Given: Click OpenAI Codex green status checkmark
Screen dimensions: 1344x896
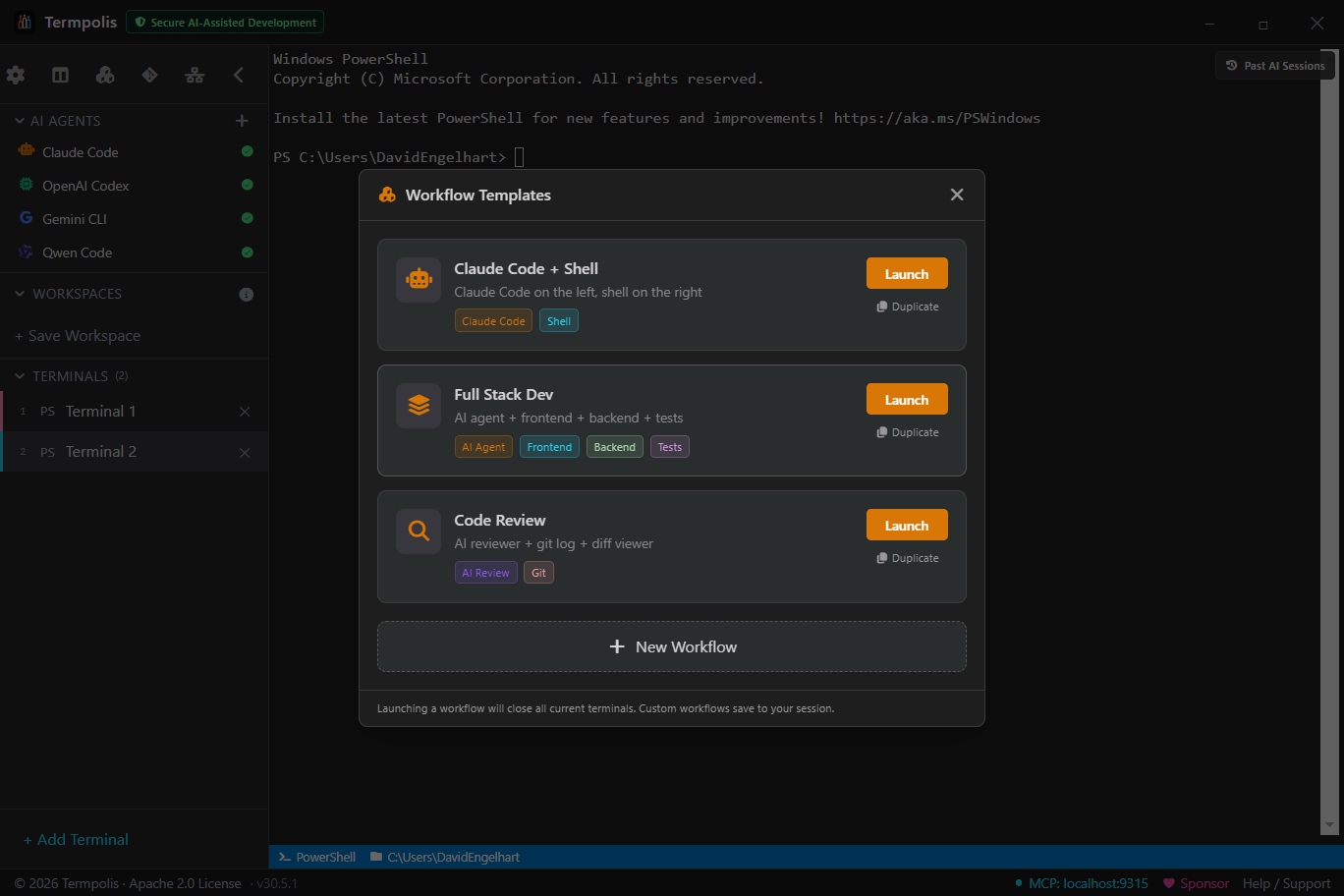Looking at the screenshot, I should coord(248,185).
